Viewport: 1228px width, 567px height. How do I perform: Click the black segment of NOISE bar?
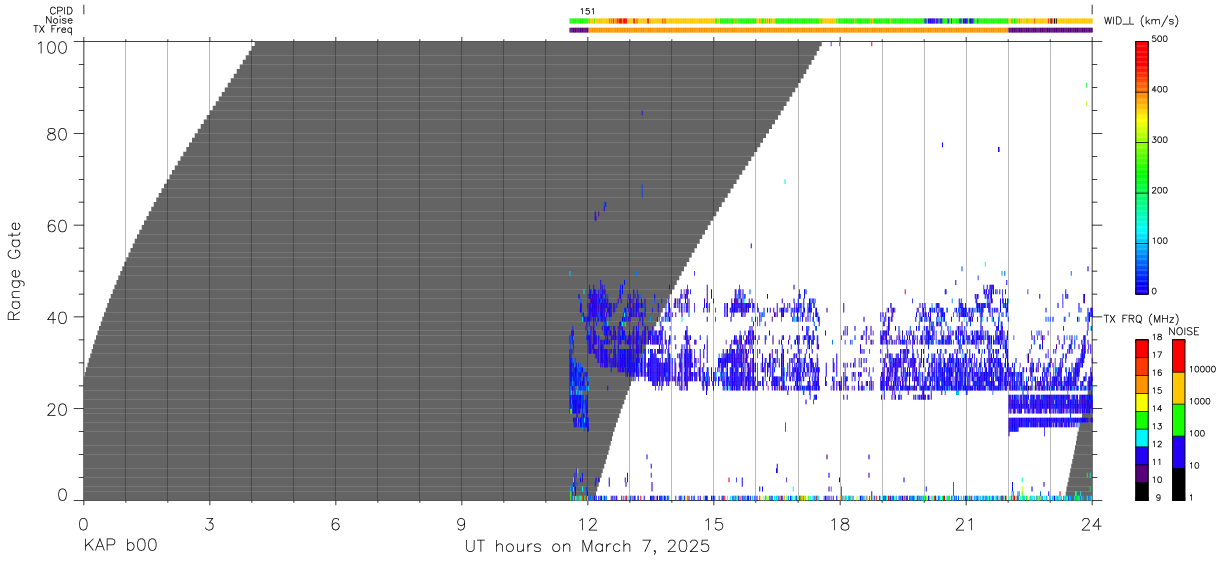click(x=1179, y=483)
